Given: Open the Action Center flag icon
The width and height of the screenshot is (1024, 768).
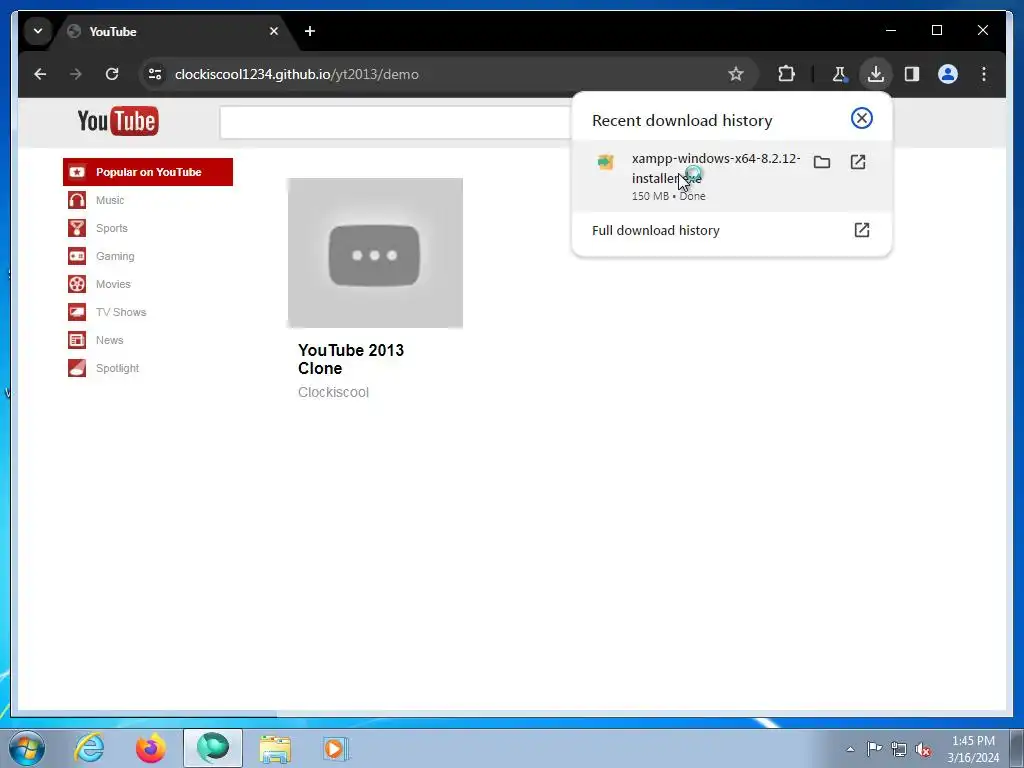Looking at the screenshot, I should (x=873, y=749).
